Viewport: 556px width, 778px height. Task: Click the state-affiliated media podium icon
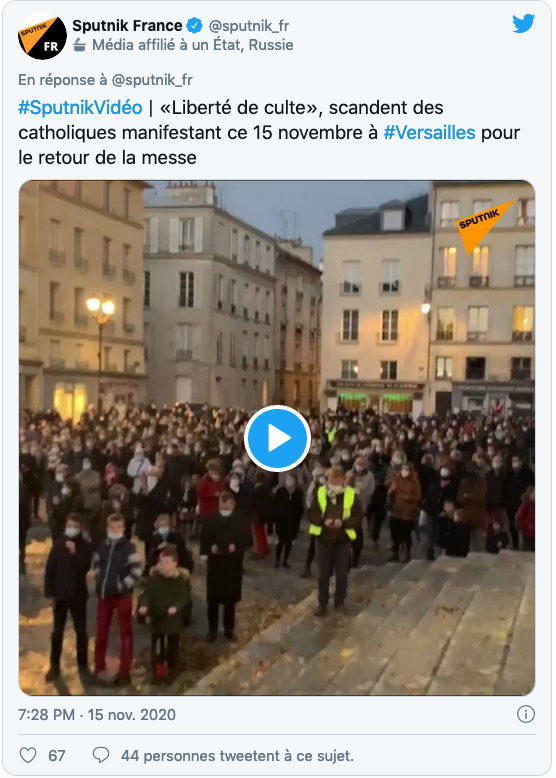click(79, 46)
